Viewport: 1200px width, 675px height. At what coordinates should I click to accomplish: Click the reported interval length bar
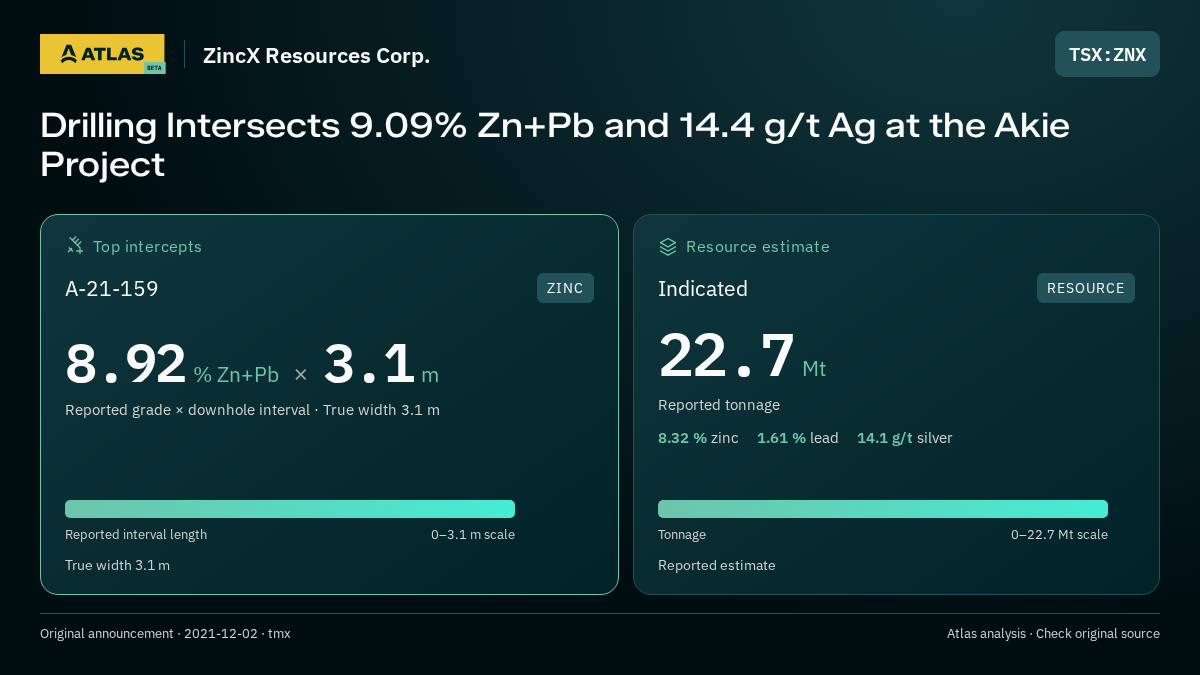[x=290, y=509]
